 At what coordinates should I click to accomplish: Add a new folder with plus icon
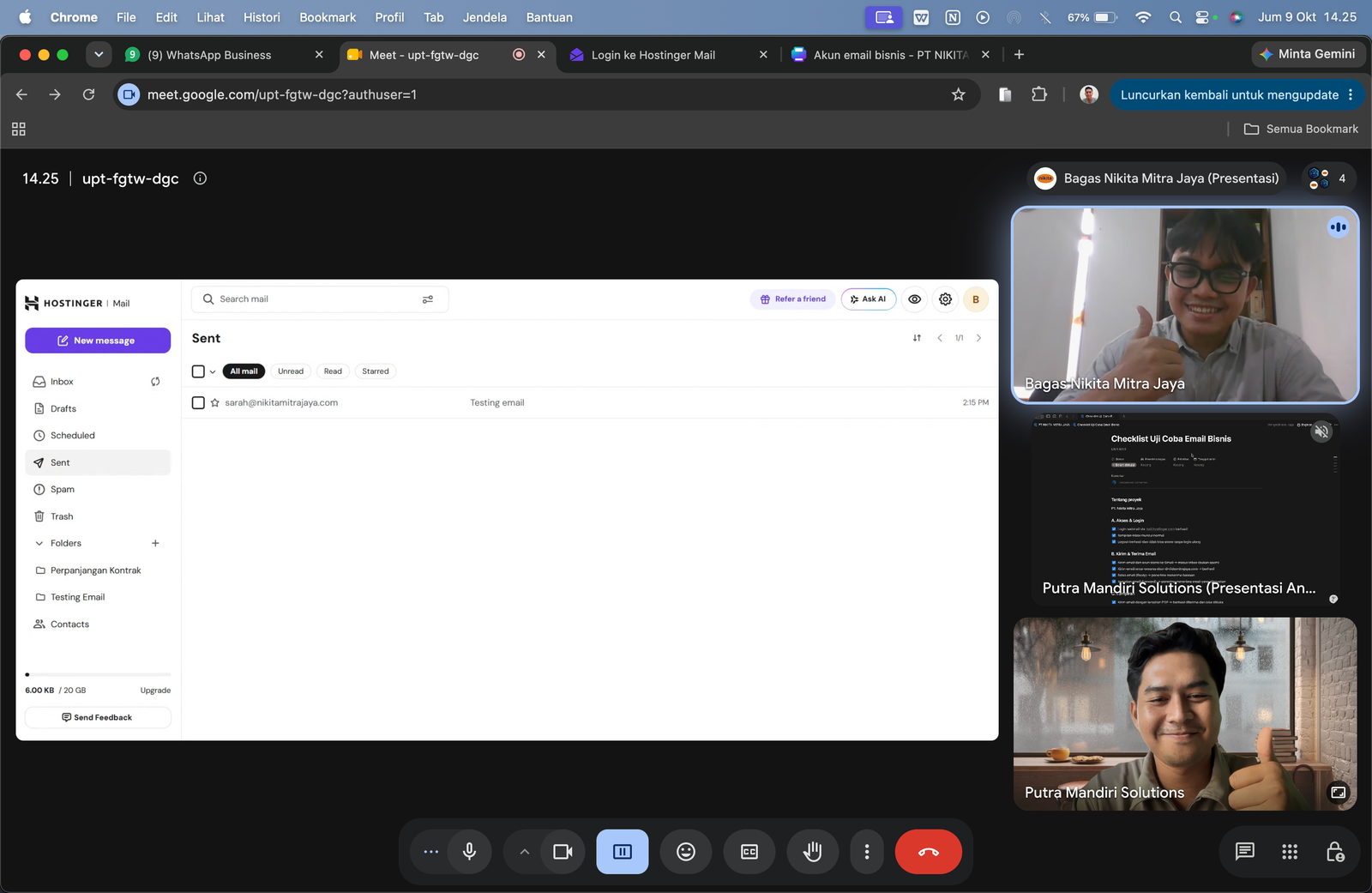[x=155, y=543]
